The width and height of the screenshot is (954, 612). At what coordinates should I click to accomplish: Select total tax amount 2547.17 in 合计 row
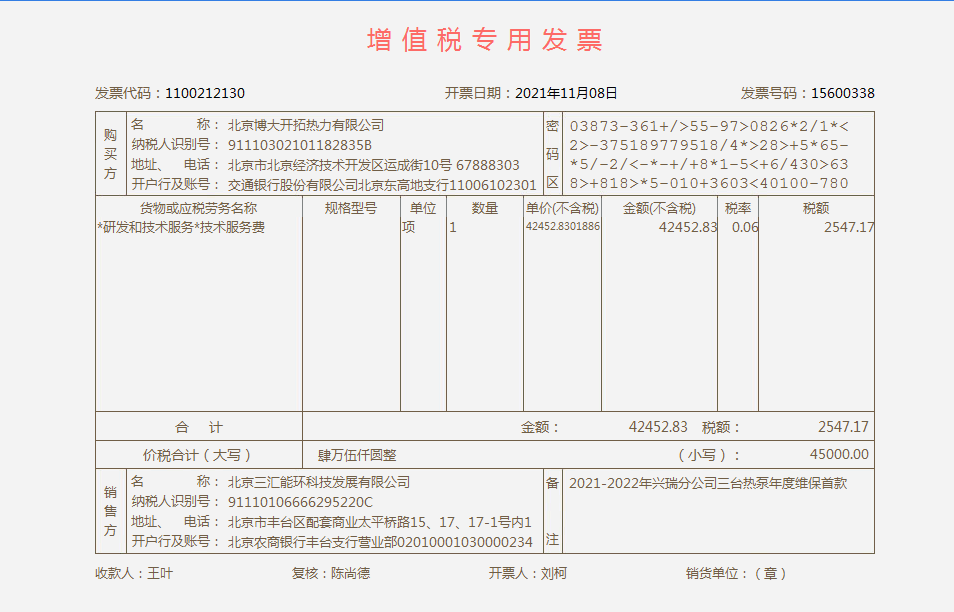(843, 427)
